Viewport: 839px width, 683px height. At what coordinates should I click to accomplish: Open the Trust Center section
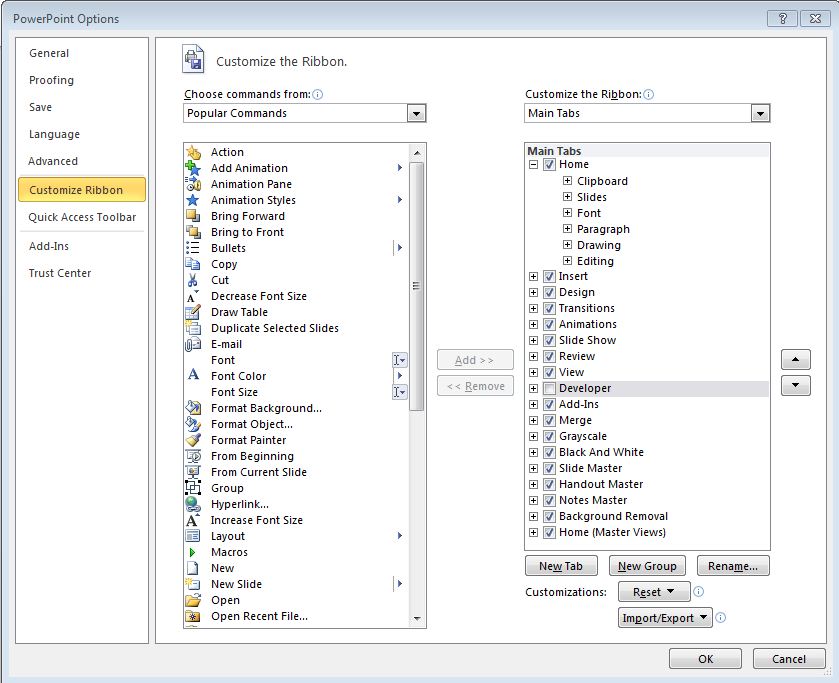(60, 273)
